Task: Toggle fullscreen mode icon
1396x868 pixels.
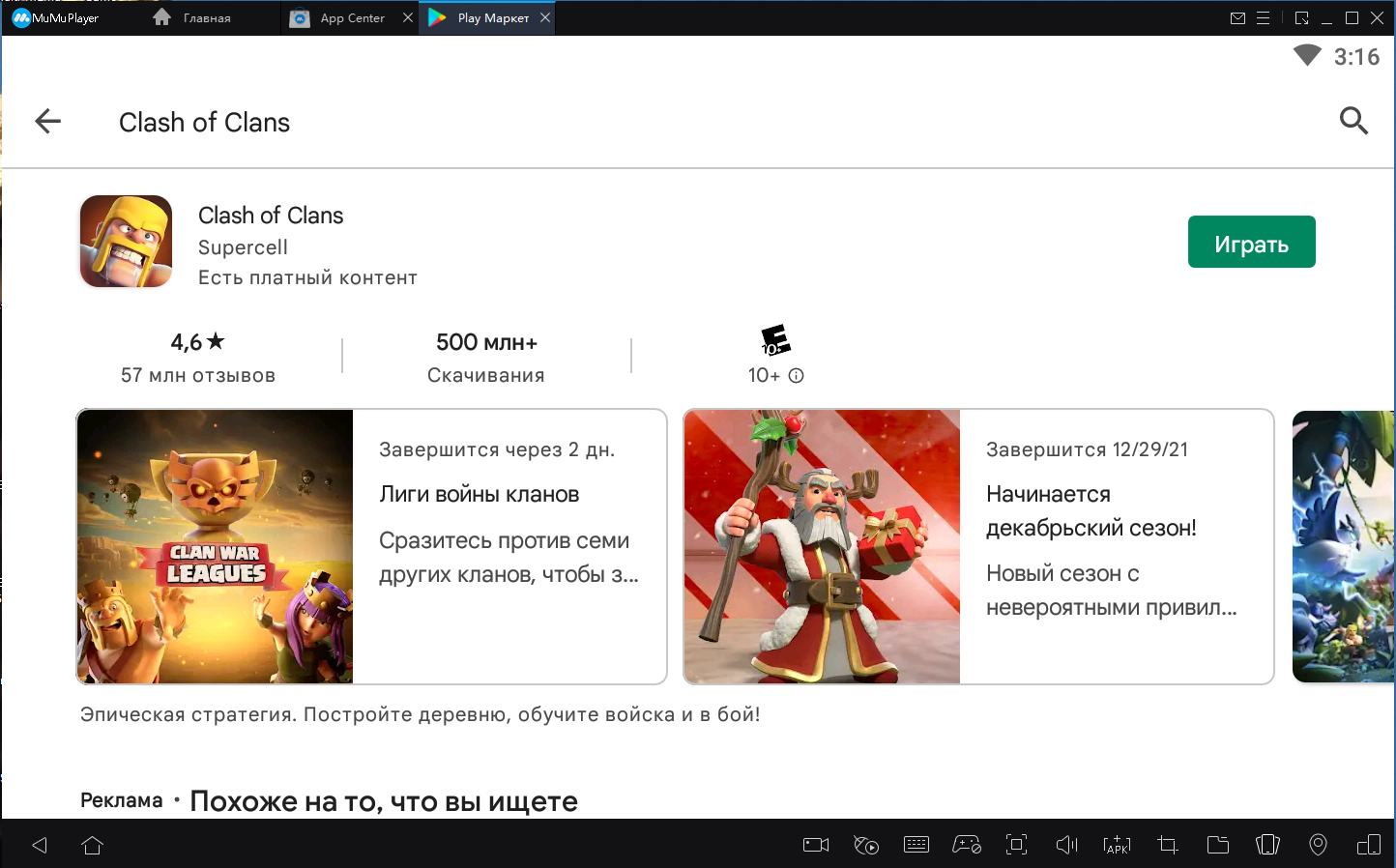Action: [x=1016, y=845]
